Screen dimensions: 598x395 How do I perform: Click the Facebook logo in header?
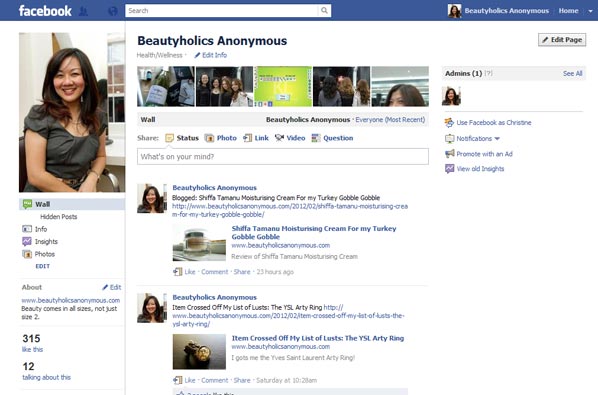tap(45, 11)
